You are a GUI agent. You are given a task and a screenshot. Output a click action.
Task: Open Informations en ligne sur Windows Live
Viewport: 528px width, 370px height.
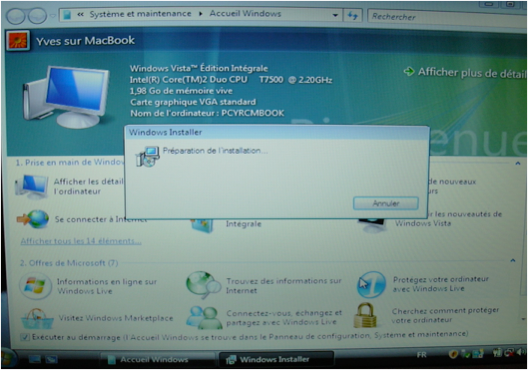(107, 286)
